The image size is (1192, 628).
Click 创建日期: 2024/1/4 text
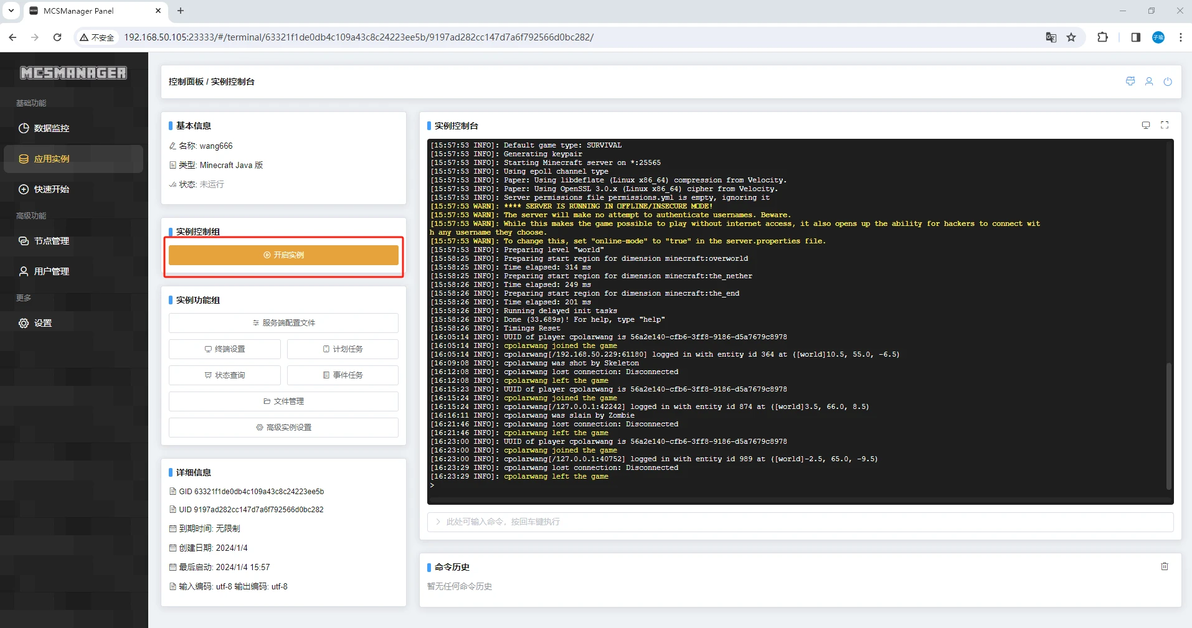pyautogui.click(x=213, y=548)
